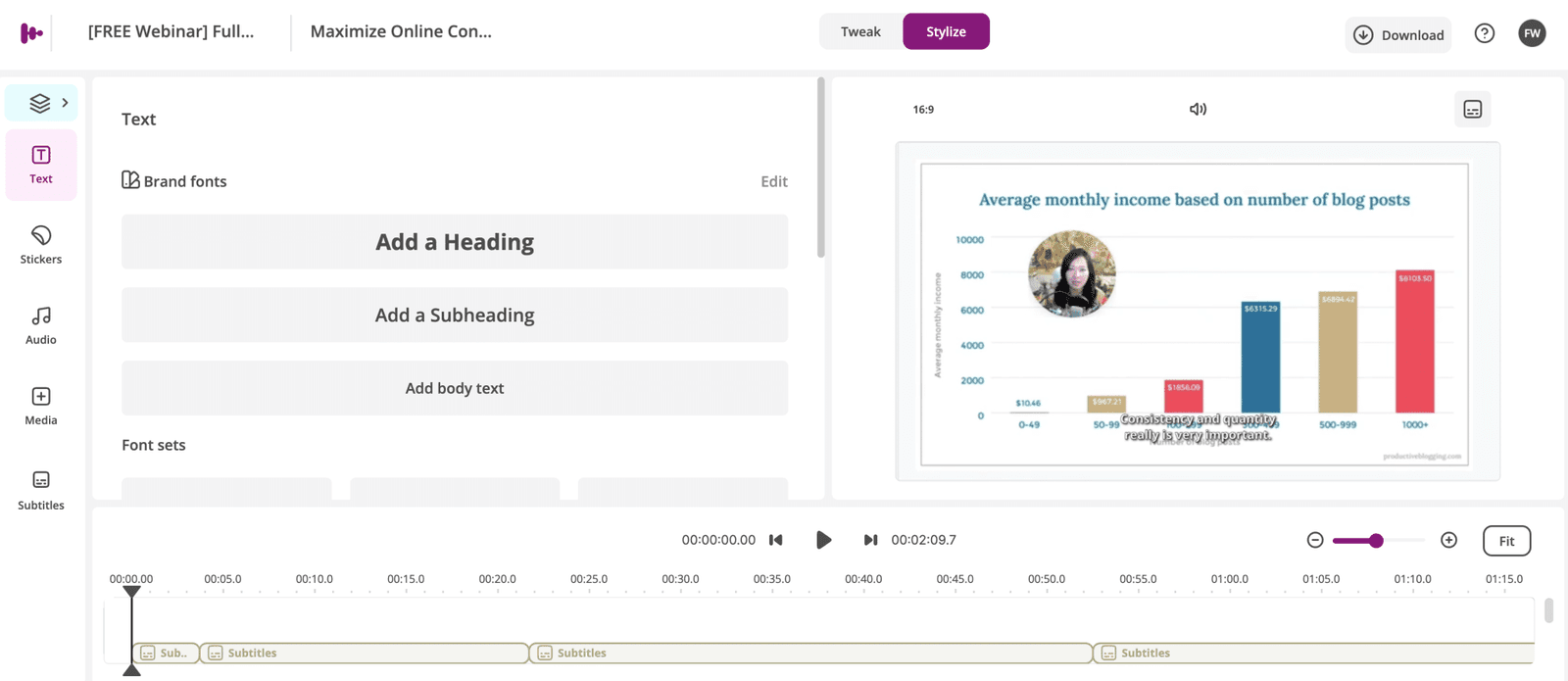
Task: Select the third Subtitles timeline clip
Action: click(x=810, y=653)
